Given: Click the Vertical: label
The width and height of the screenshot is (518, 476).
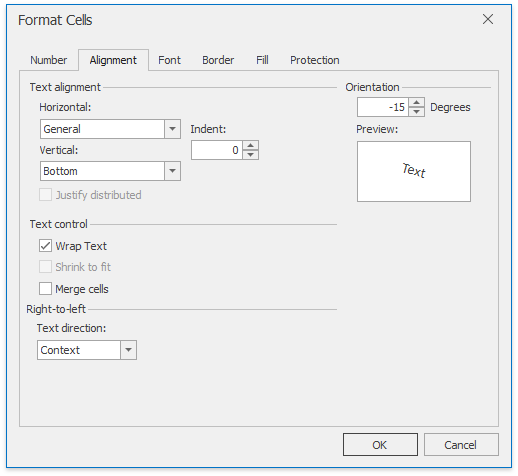Looking at the screenshot, I should [59, 150].
